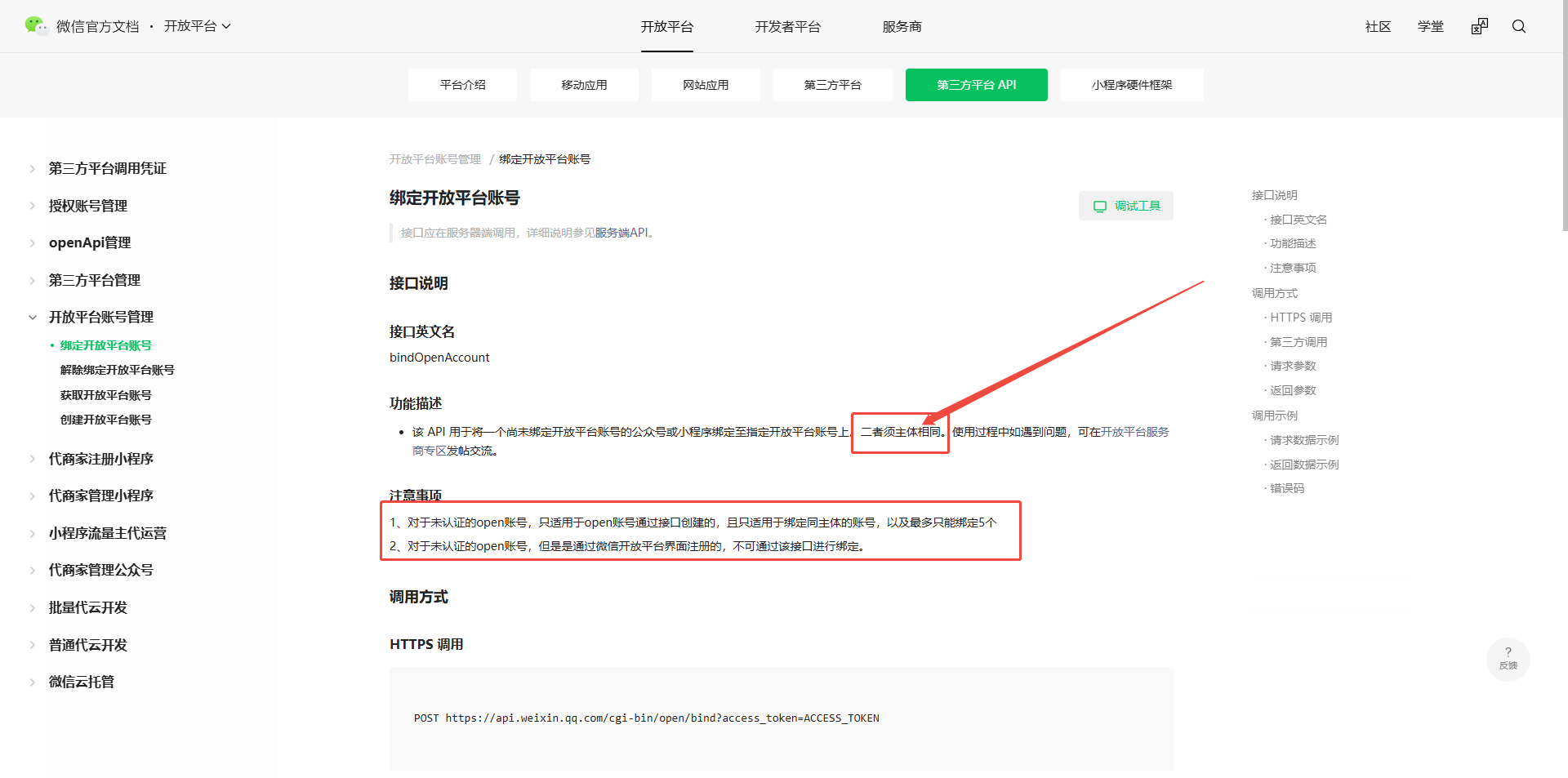Jump to 第三方调用 in table of contents
This screenshot has height=778, width=1568.
tap(1298, 342)
